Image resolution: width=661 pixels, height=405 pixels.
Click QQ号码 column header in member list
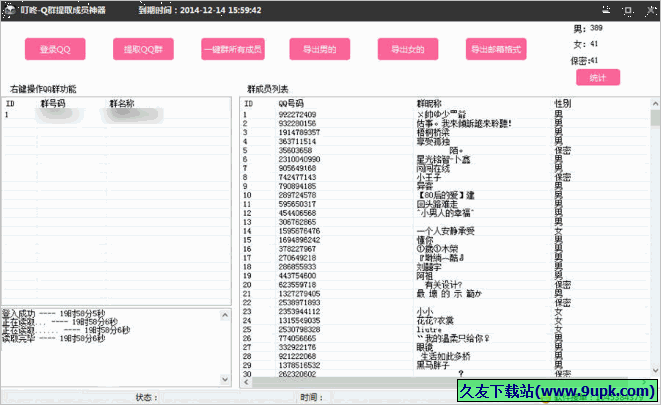291,103
